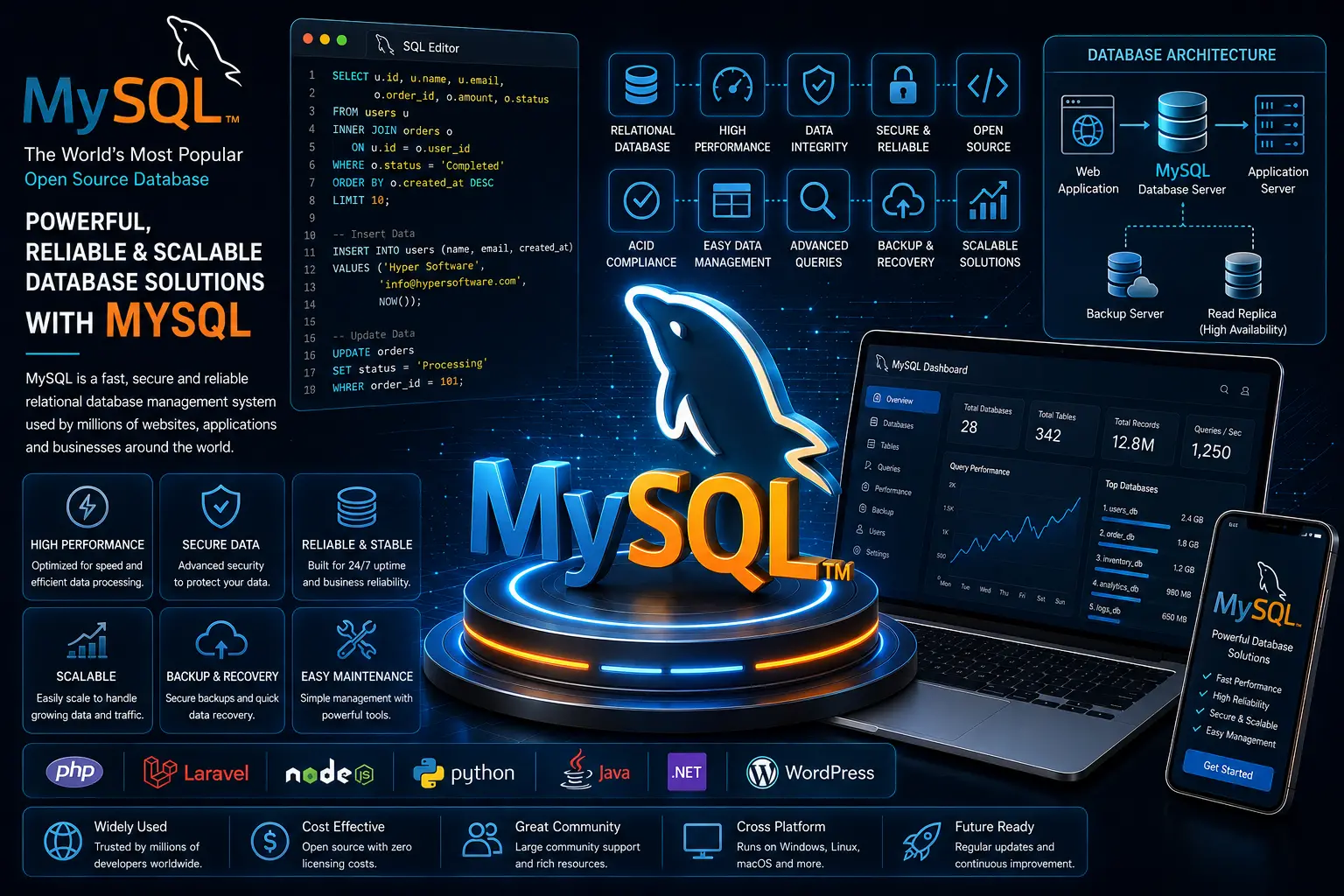The width and height of the screenshot is (1344, 896).
Task: Select 'UPDATE orders' line in SQL Editor
Action: click(x=373, y=352)
